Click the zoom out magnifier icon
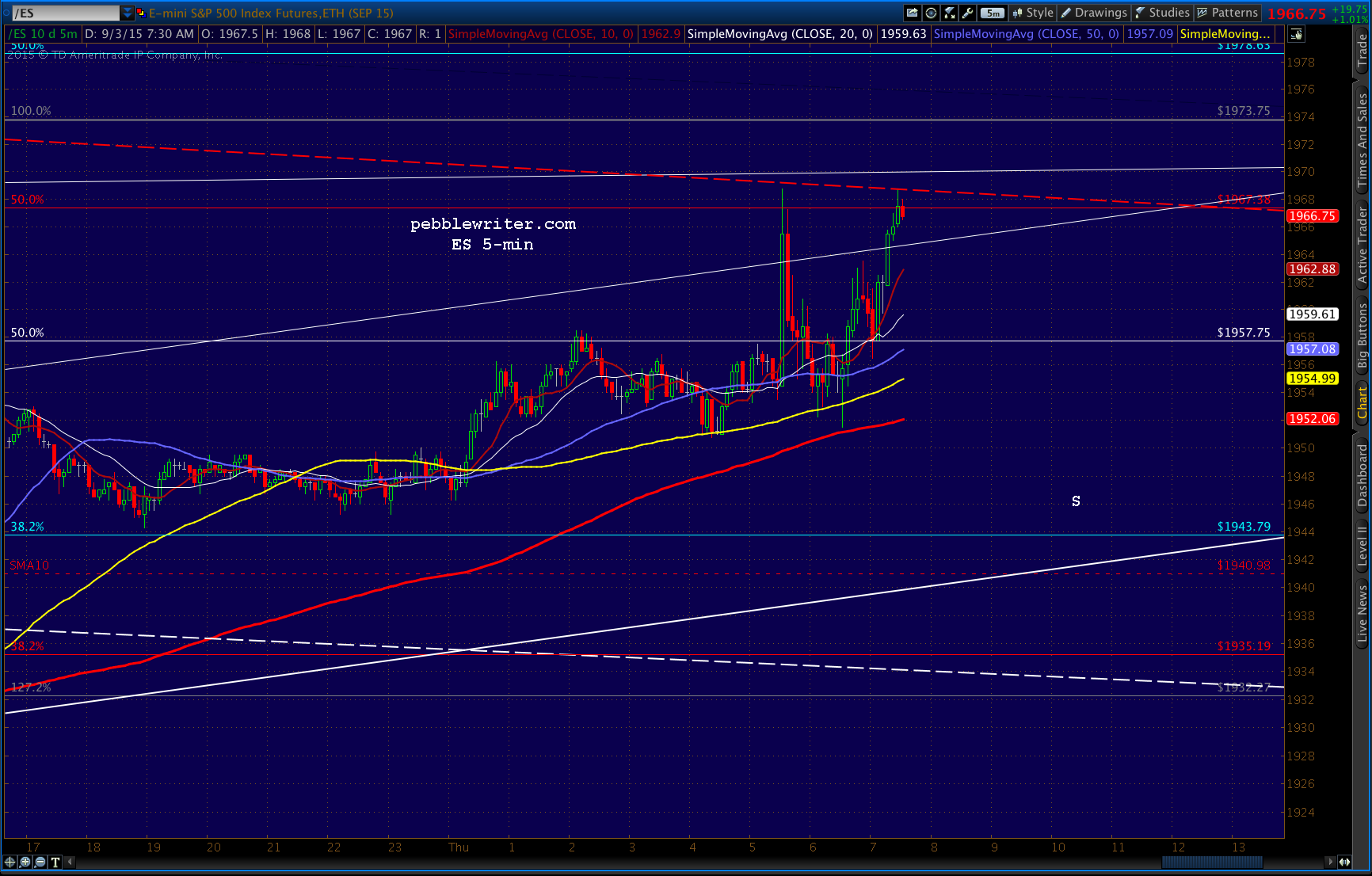 [x=40, y=862]
